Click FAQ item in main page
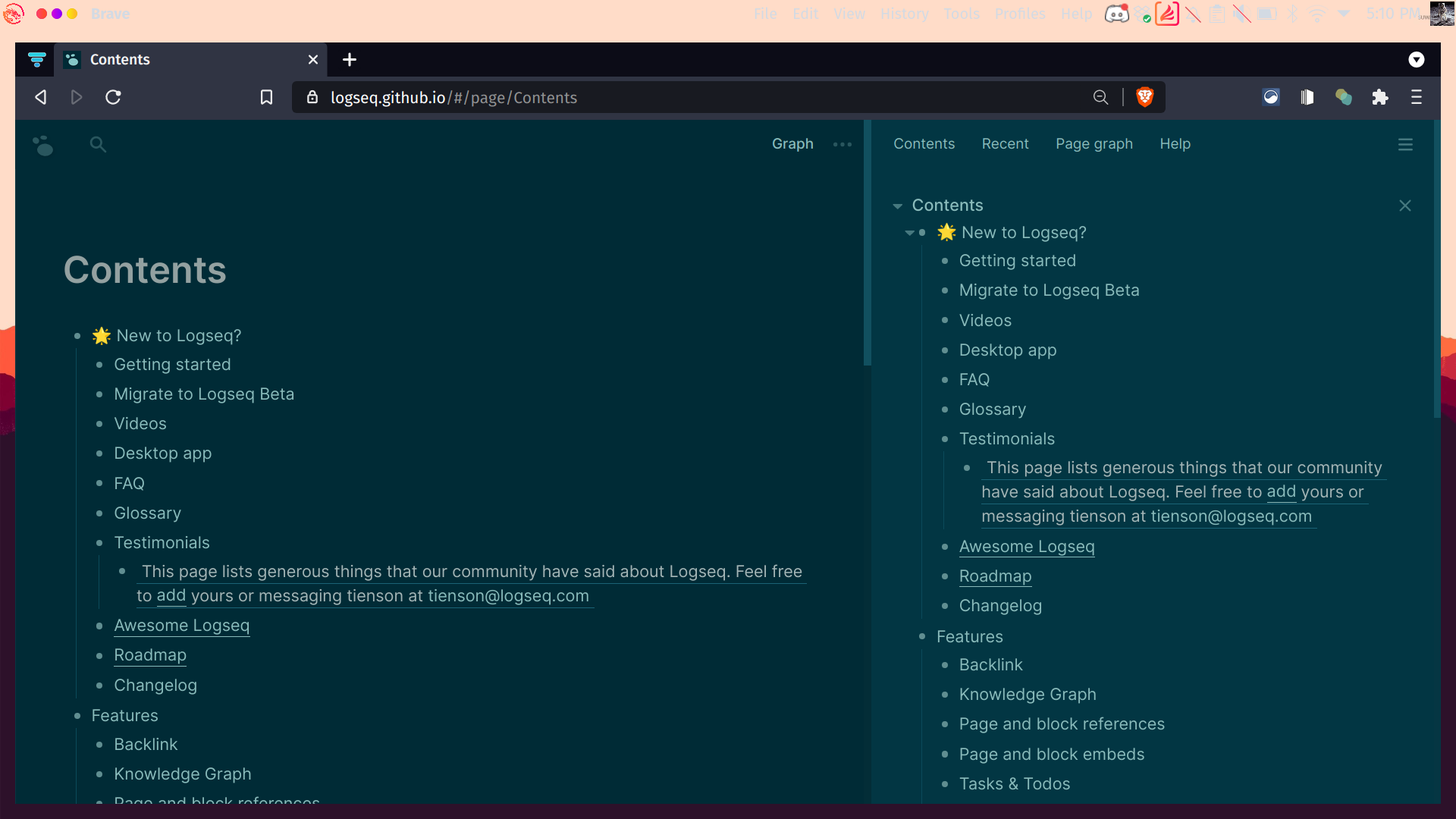Viewport: 1456px width, 819px height. tap(129, 484)
